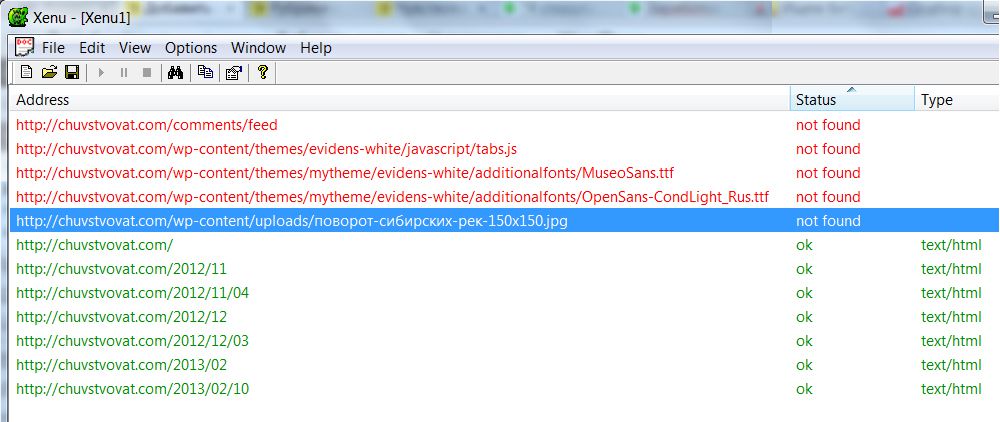1000x422 pixels.
Task: Click the Xenu app icon in title bar
Action: (x=18, y=17)
